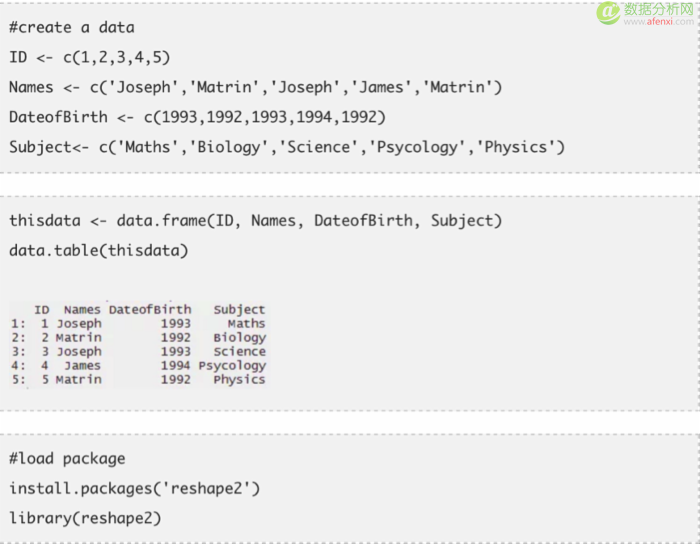
Task: Click the green afenxi logo icon
Action: point(608,13)
